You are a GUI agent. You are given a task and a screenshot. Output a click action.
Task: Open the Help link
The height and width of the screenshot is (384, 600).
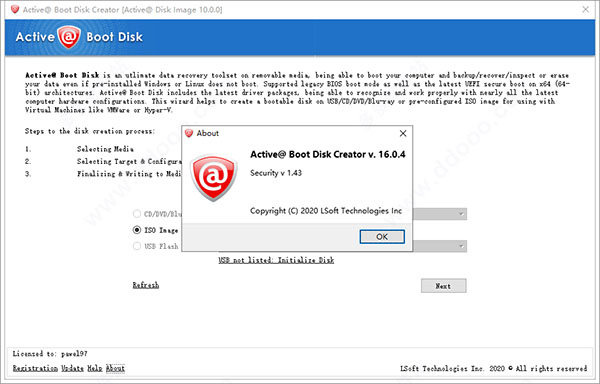click(95, 368)
